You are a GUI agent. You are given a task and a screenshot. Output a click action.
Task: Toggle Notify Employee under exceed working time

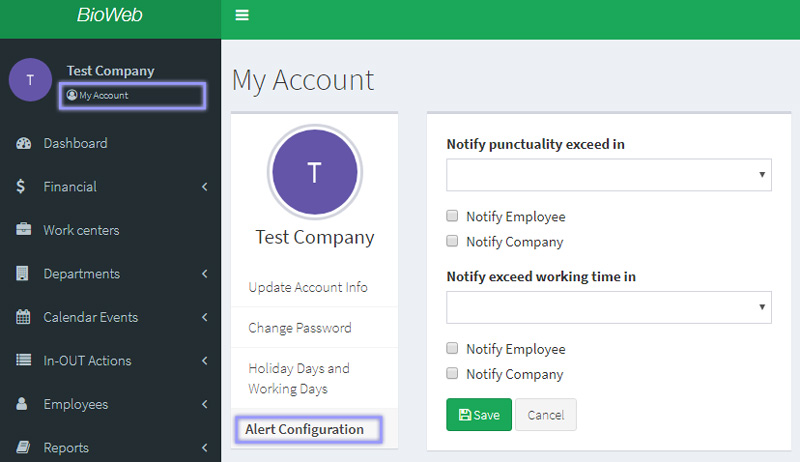(453, 349)
